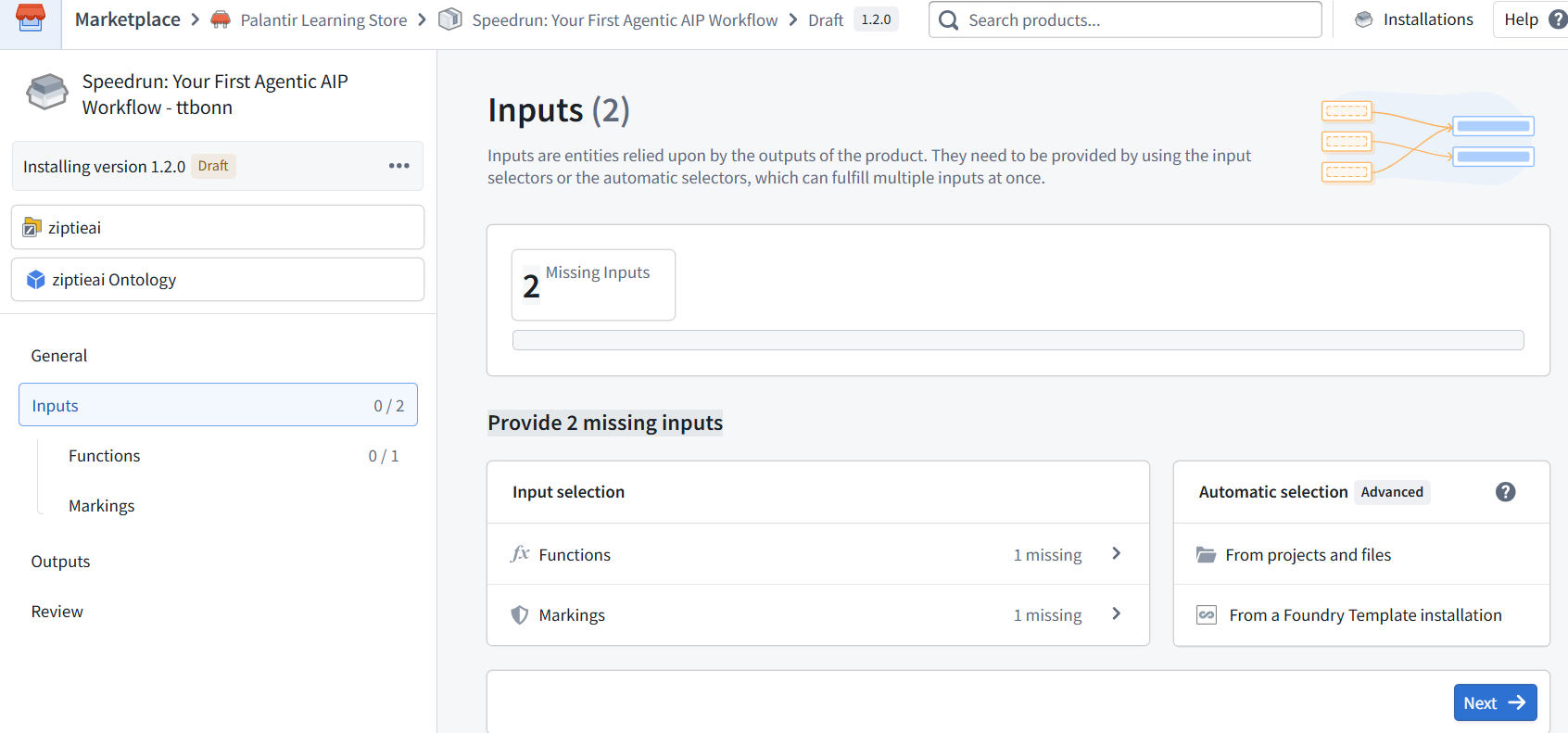Click the Markings shield icon

tap(520, 614)
